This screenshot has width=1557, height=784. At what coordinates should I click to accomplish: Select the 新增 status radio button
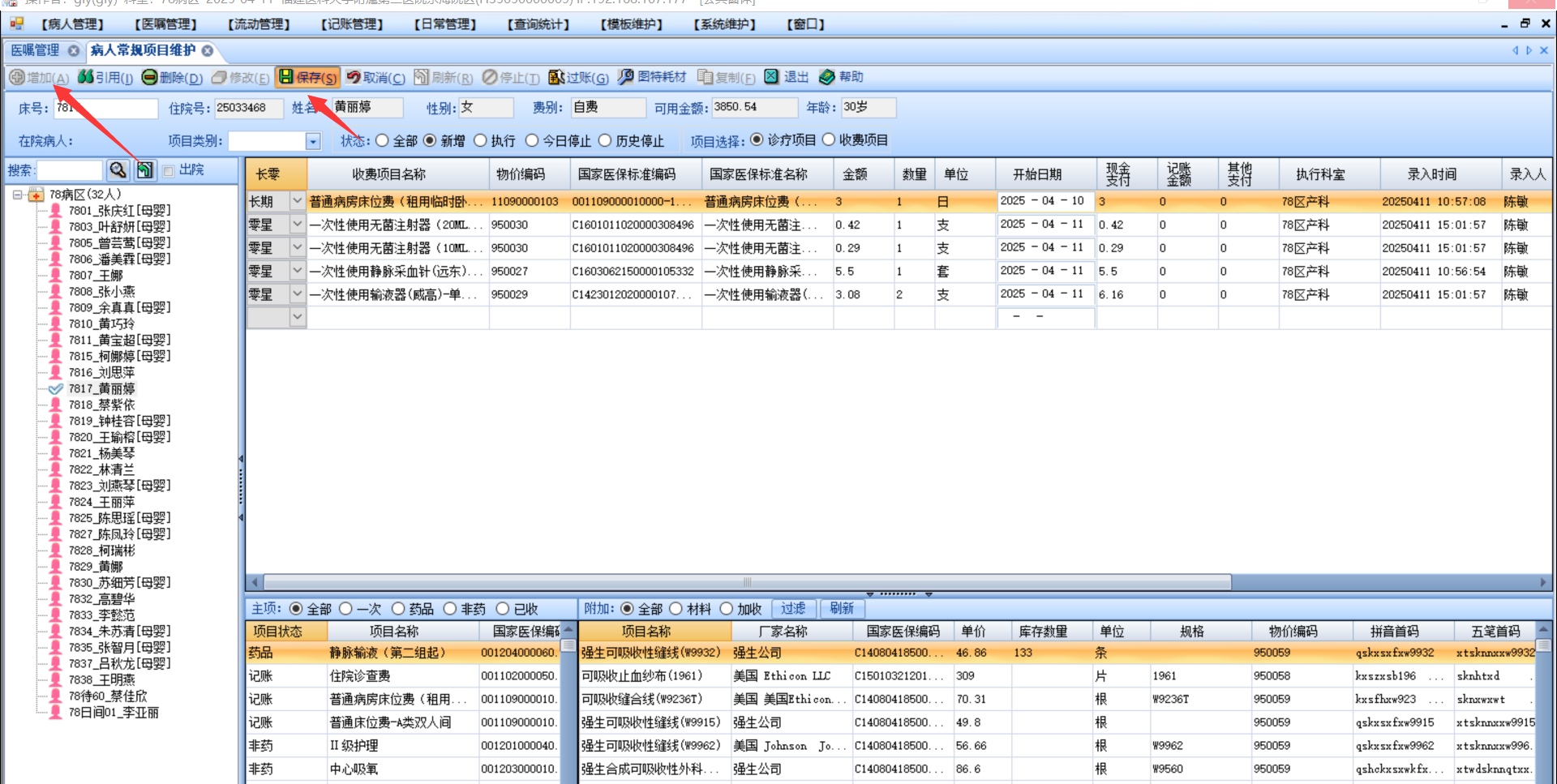point(431,141)
